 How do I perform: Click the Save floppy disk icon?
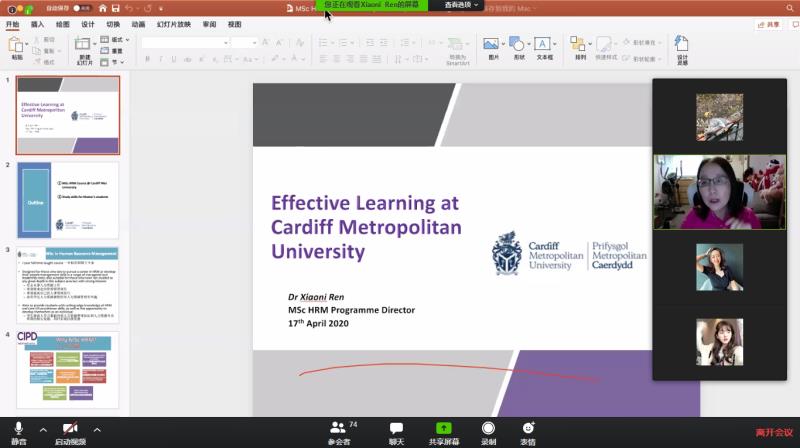coord(116,8)
